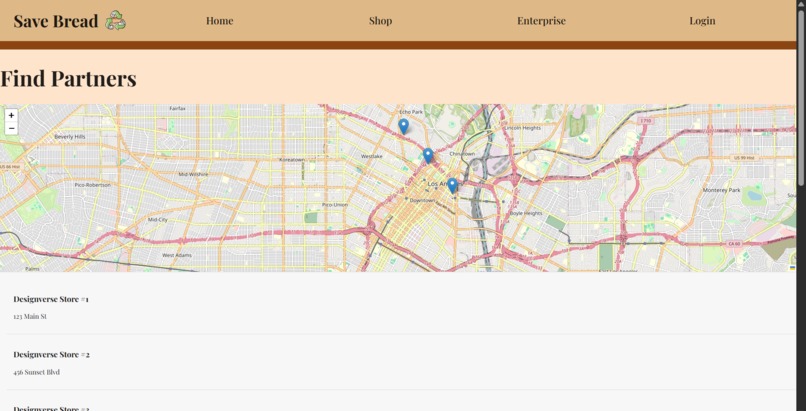
Task: Click the Find Partners heading
Action: click(68, 79)
